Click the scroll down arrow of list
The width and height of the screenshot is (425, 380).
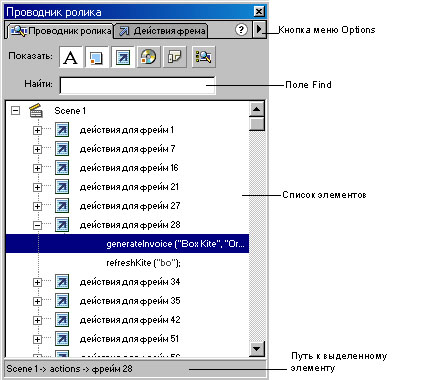pyautogui.click(x=257, y=349)
